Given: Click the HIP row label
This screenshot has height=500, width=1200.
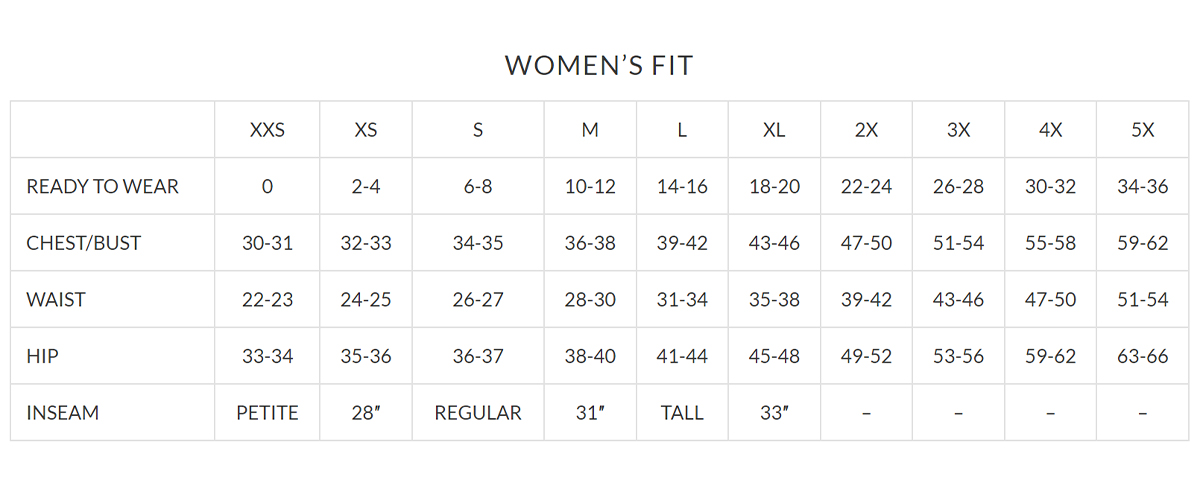Looking at the screenshot, I should click(42, 356).
